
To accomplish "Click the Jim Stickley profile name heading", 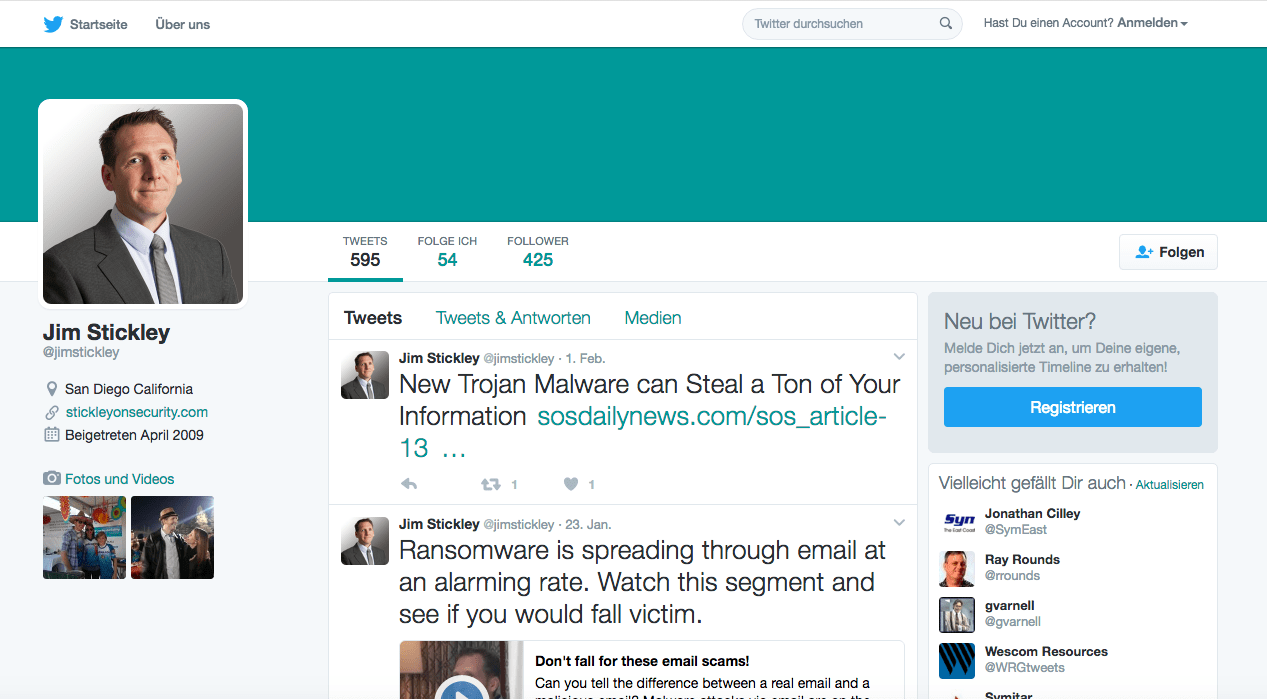I will point(106,332).
